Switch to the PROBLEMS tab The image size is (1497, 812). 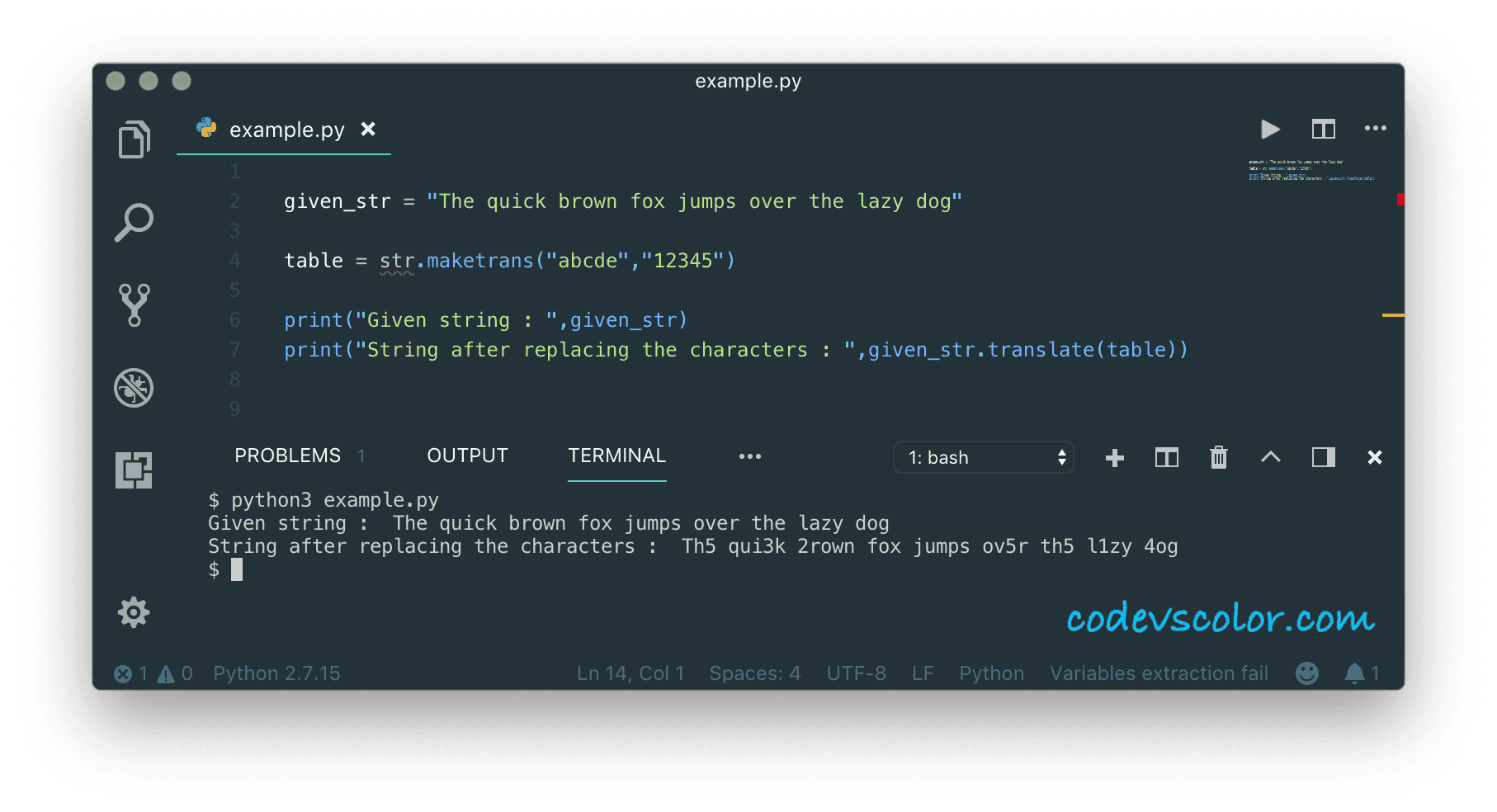click(288, 456)
